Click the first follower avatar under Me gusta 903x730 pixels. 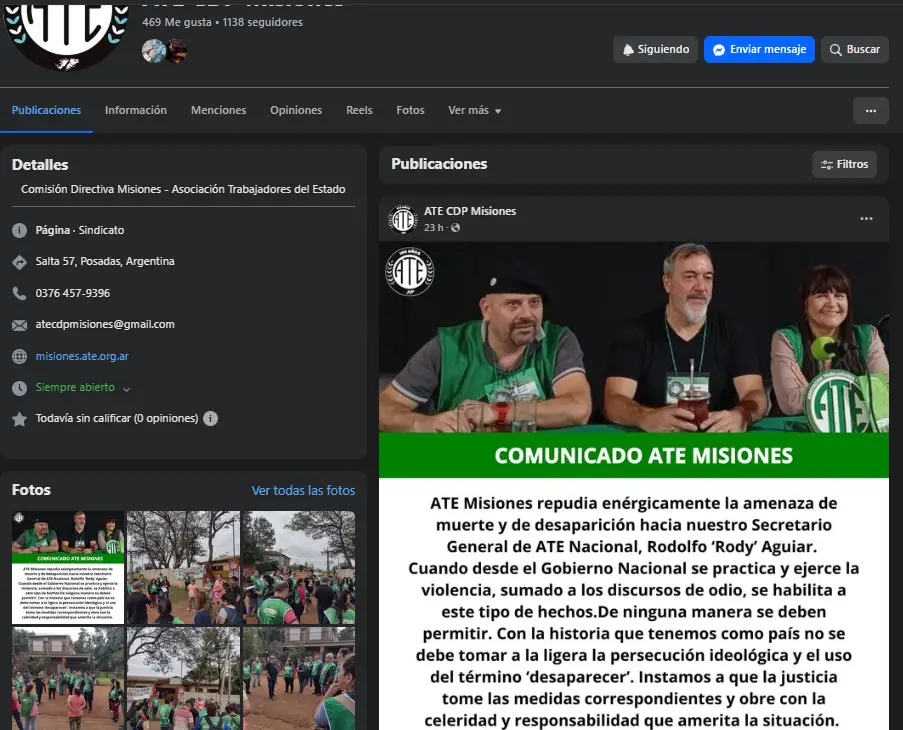coord(154,51)
